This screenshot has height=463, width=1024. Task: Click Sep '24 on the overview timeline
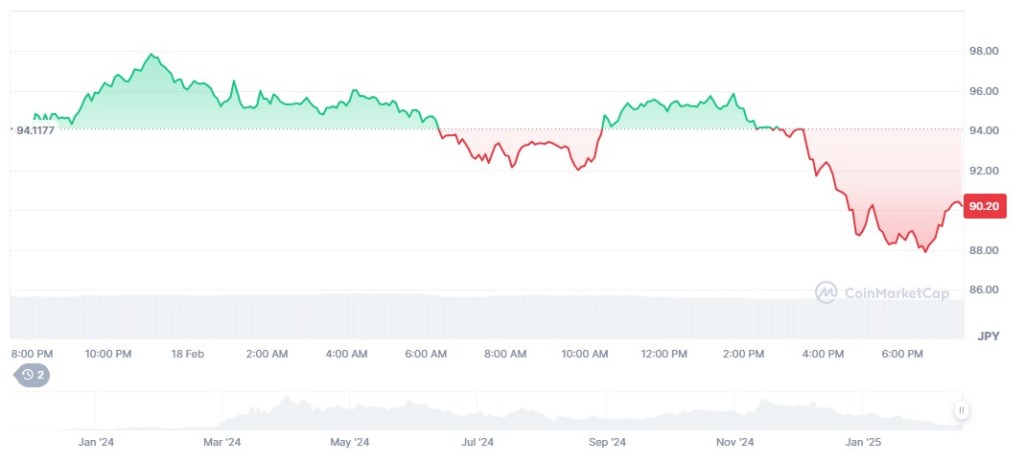coord(606,441)
